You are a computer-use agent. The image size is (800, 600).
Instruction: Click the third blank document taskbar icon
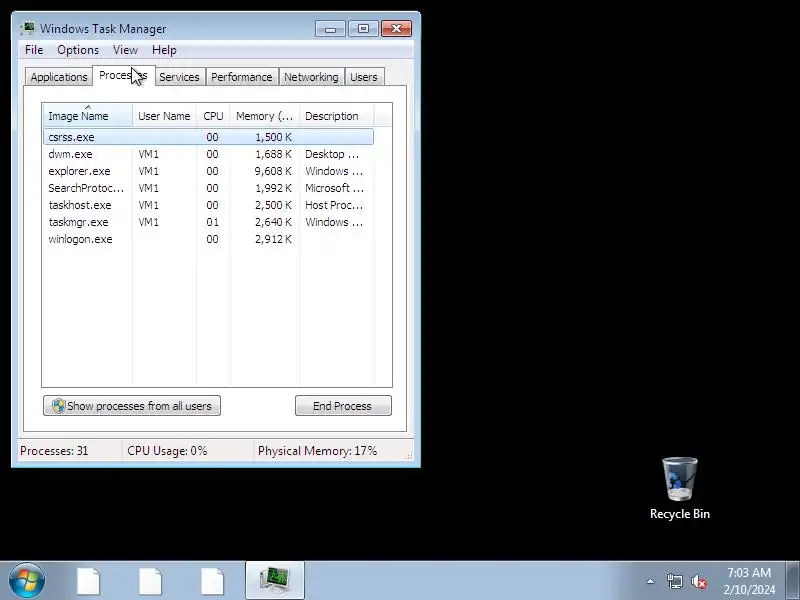point(212,581)
